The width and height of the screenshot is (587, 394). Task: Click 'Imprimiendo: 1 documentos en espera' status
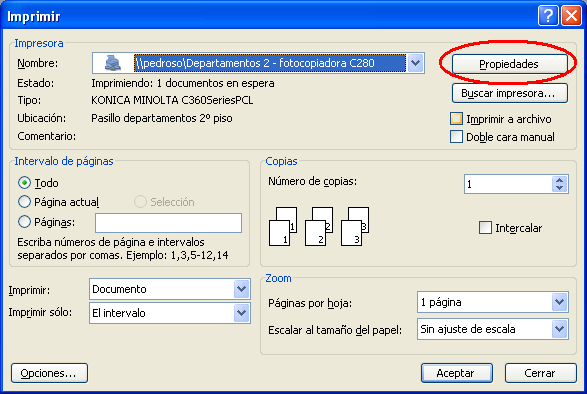coord(183,83)
